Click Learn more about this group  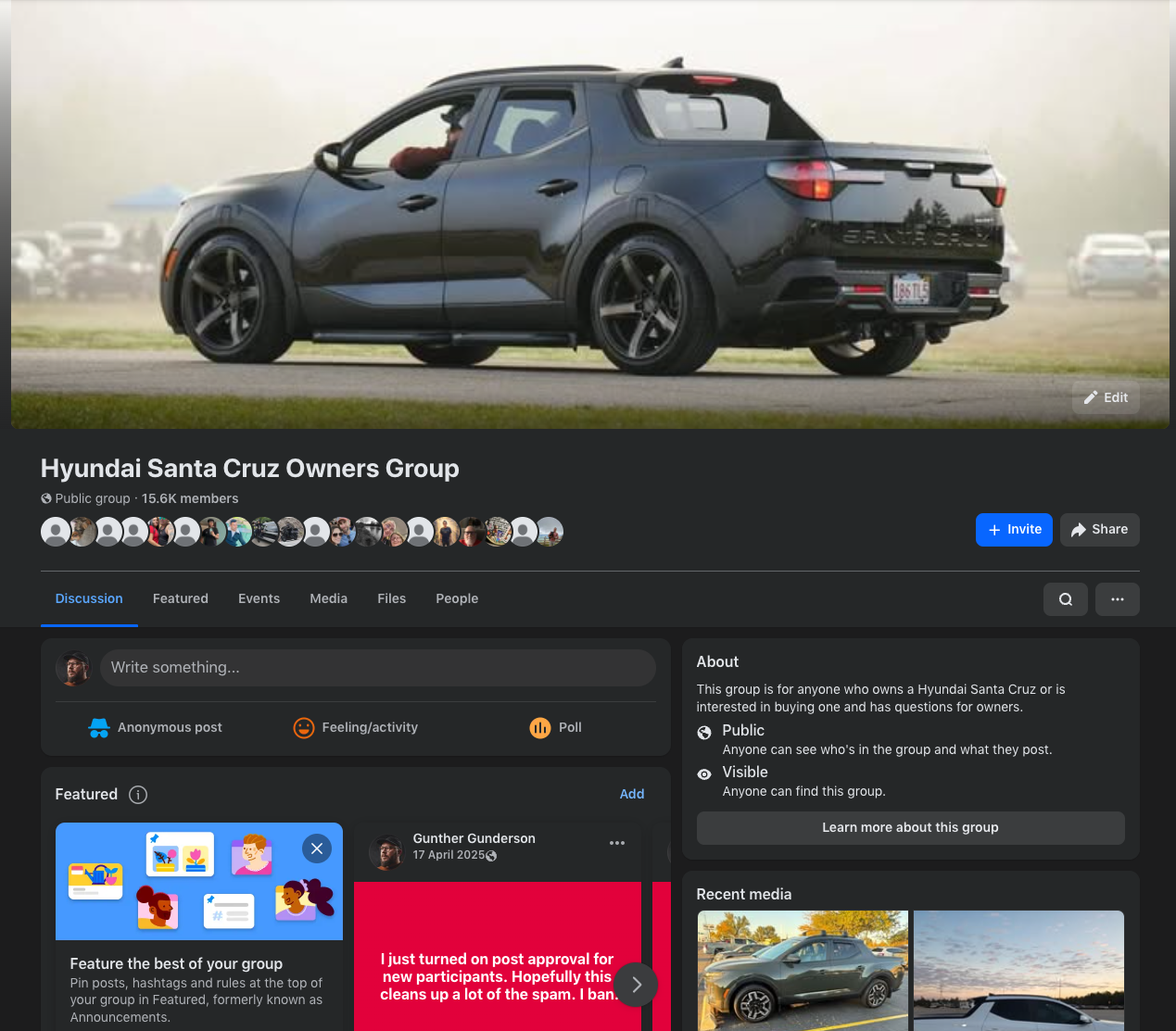click(910, 828)
